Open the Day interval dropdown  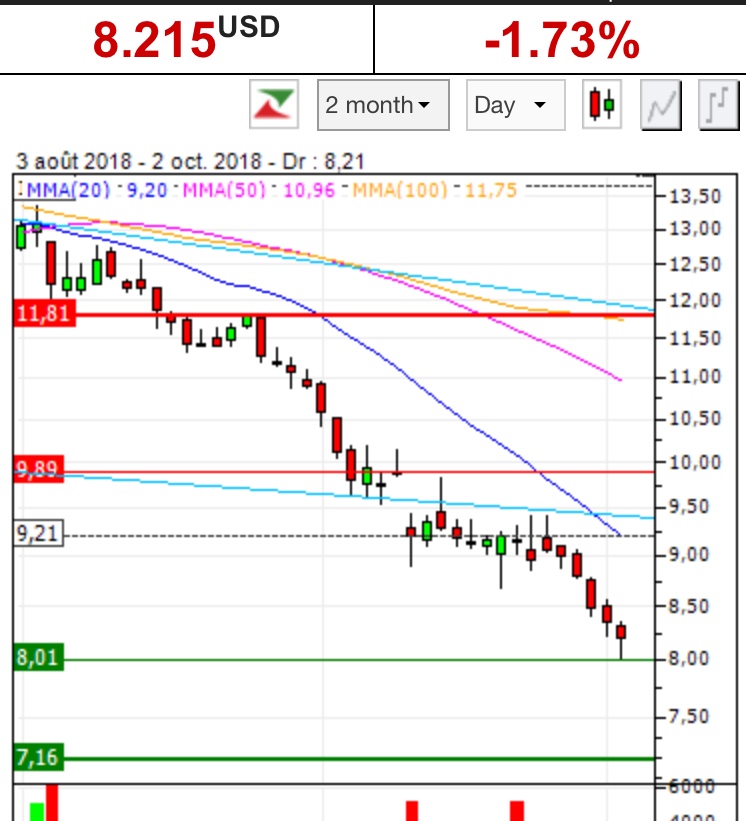pyautogui.click(x=516, y=105)
